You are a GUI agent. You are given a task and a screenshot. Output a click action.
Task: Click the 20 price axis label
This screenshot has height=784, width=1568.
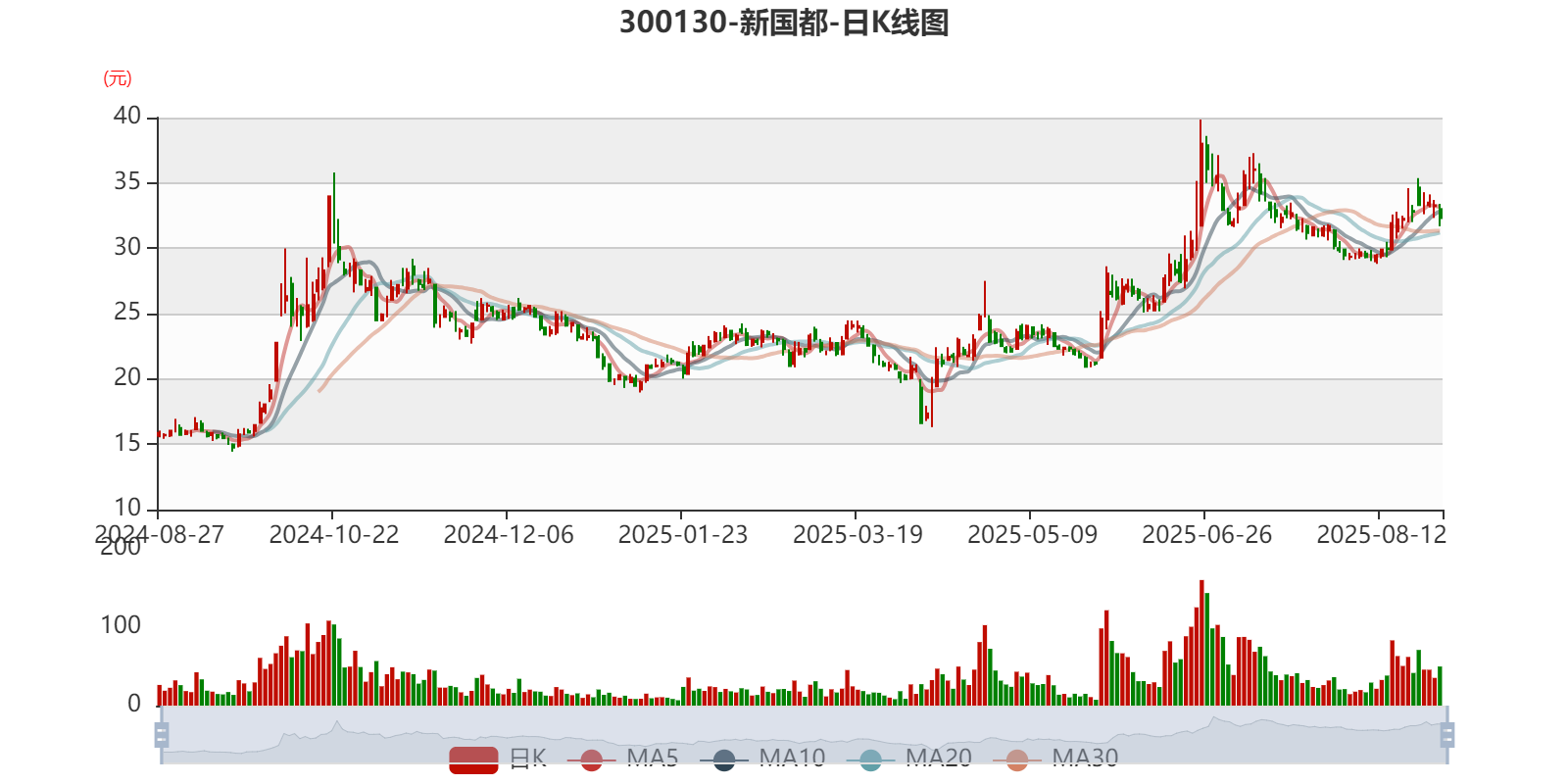(x=127, y=377)
